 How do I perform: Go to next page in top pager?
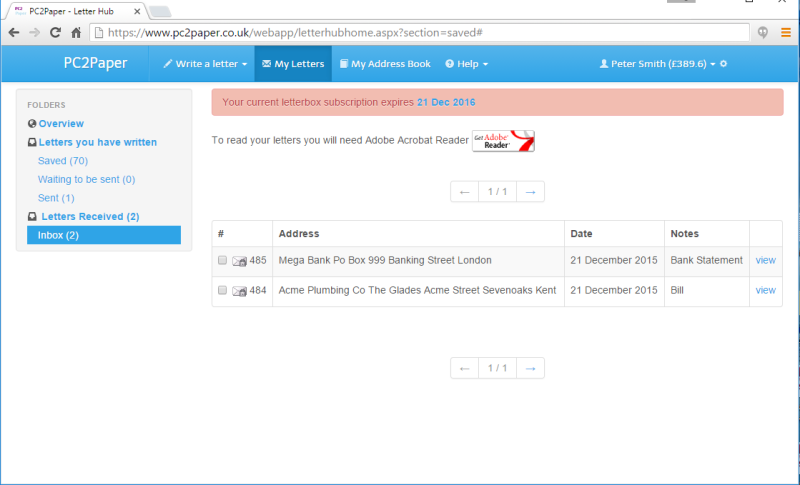(531, 192)
